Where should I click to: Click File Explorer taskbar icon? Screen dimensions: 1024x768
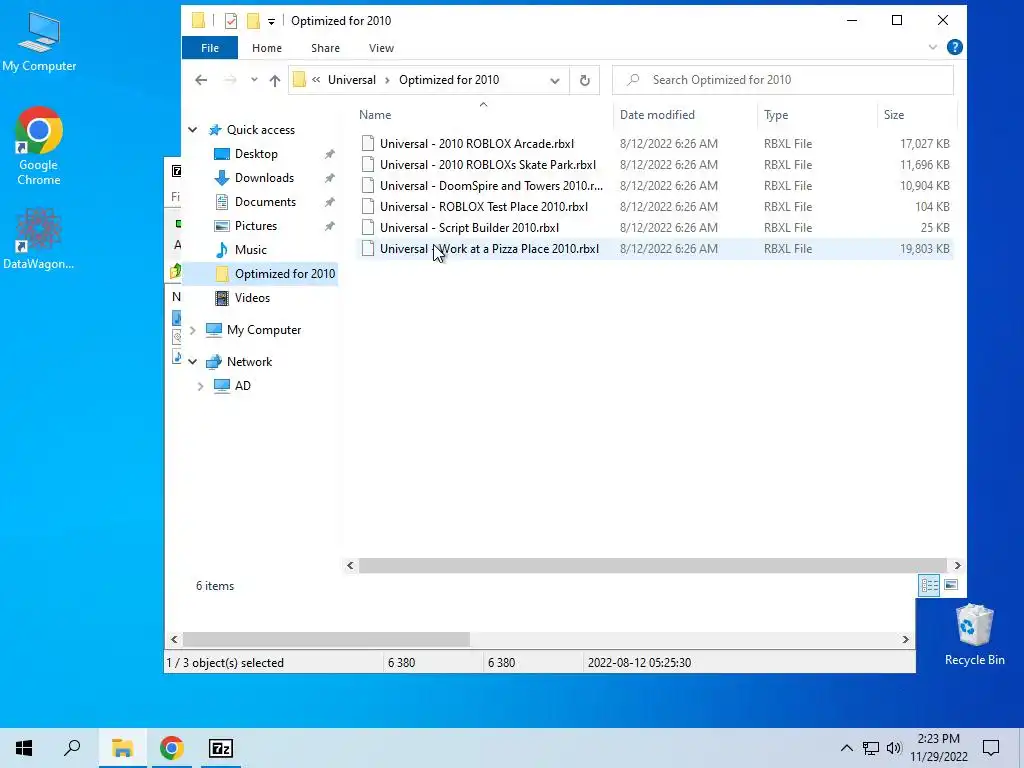(122, 748)
